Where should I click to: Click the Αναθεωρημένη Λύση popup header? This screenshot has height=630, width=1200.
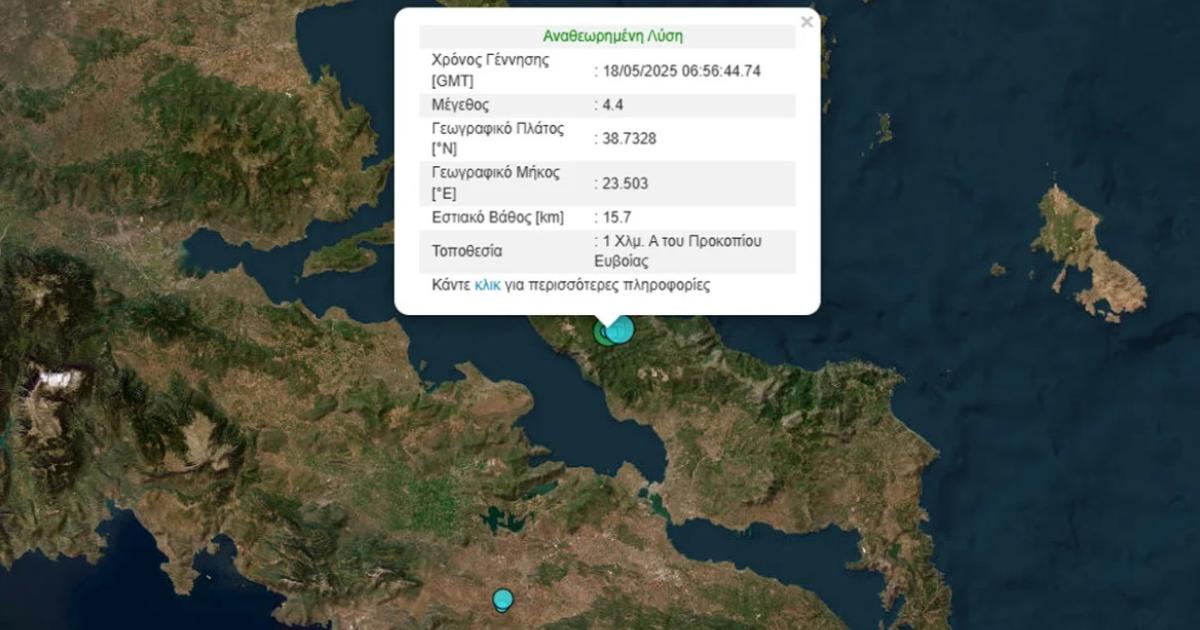613,36
